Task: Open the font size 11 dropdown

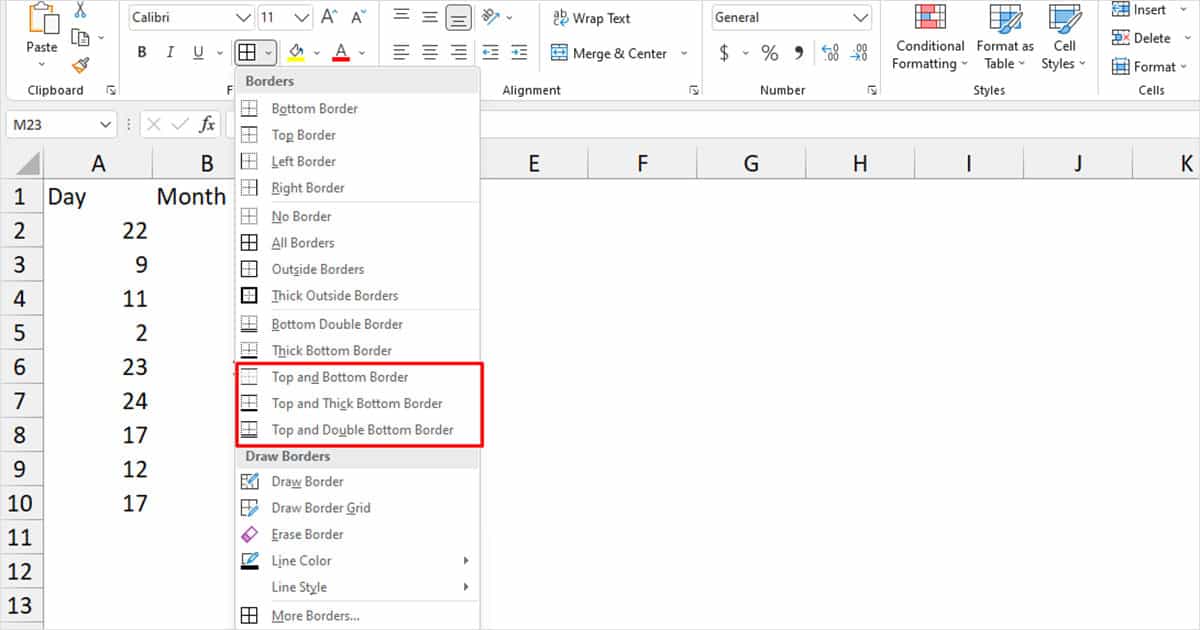Action: [303, 18]
